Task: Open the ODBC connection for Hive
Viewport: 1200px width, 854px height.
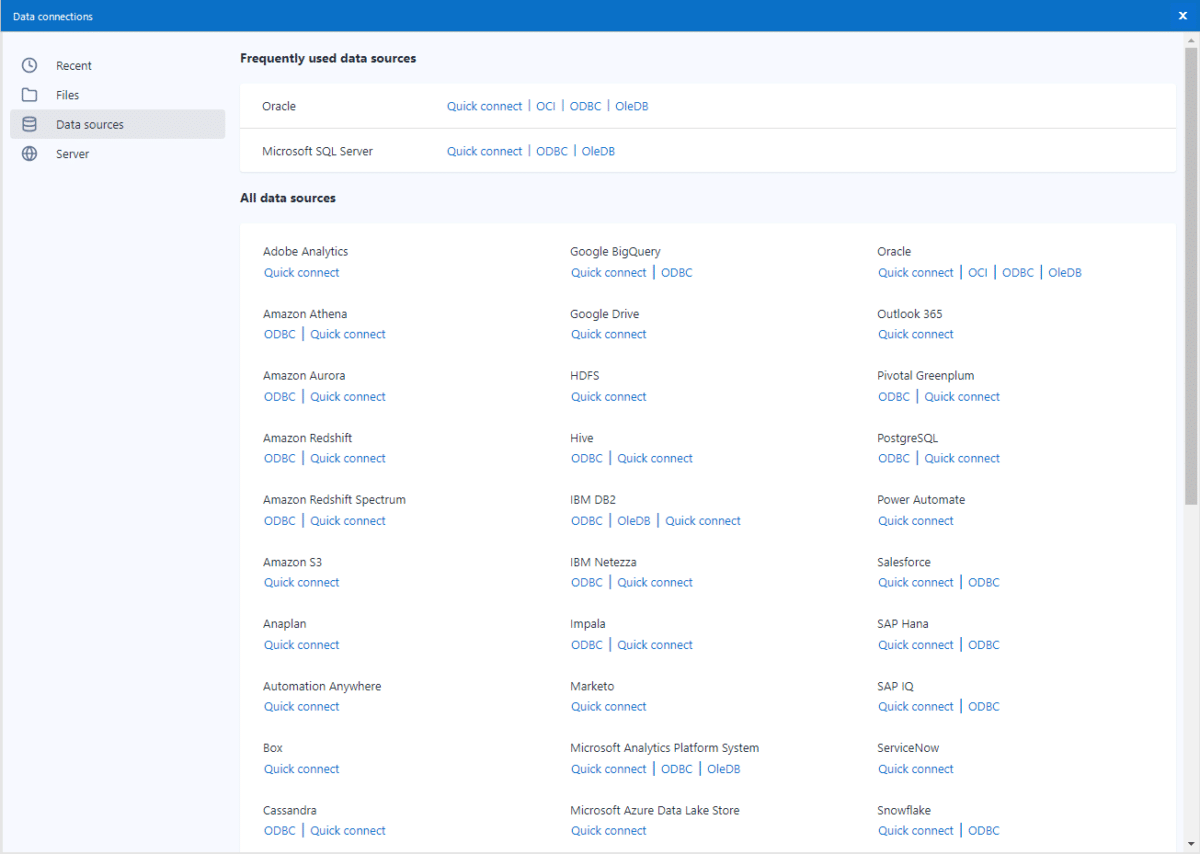Action: click(587, 458)
